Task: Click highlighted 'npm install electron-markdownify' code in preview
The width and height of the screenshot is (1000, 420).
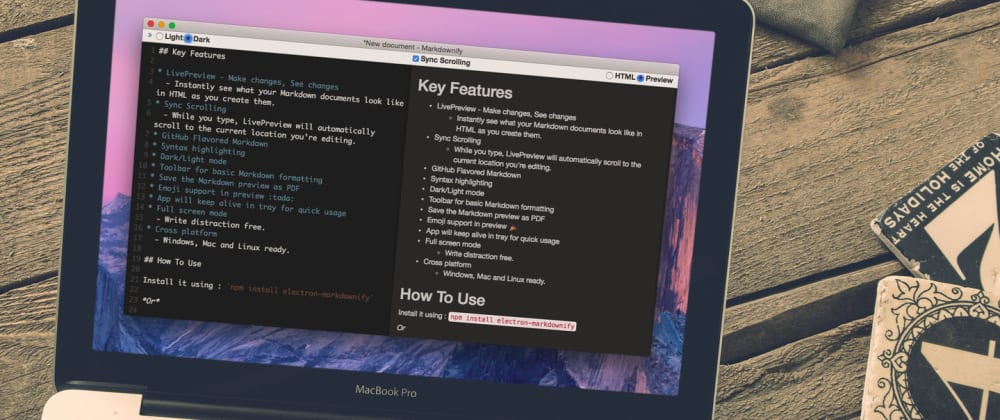Action: pyautogui.click(x=512, y=321)
